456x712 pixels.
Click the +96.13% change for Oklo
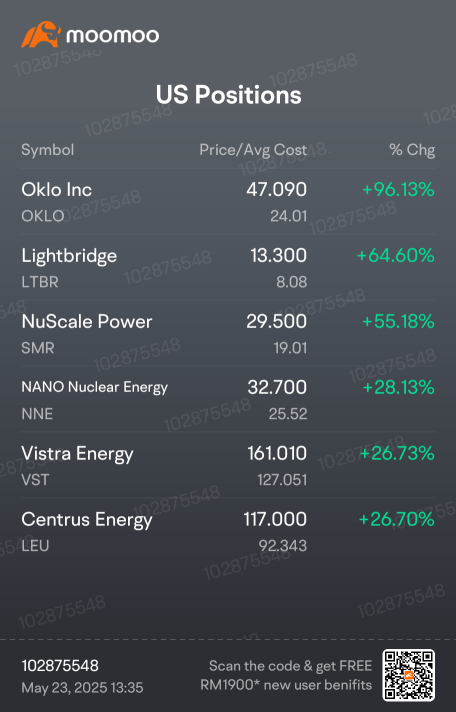click(x=398, y=189)
